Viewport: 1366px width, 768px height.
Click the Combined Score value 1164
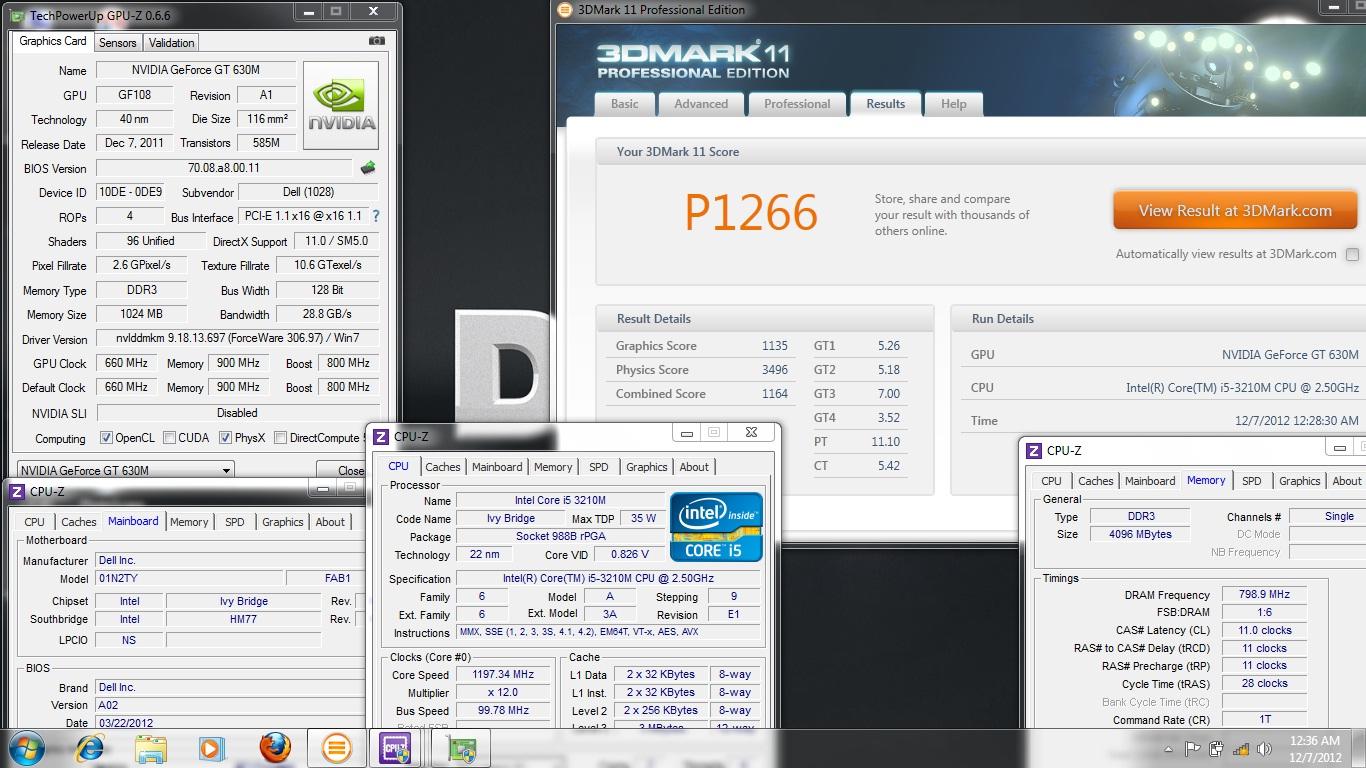[x=774, y=394]
